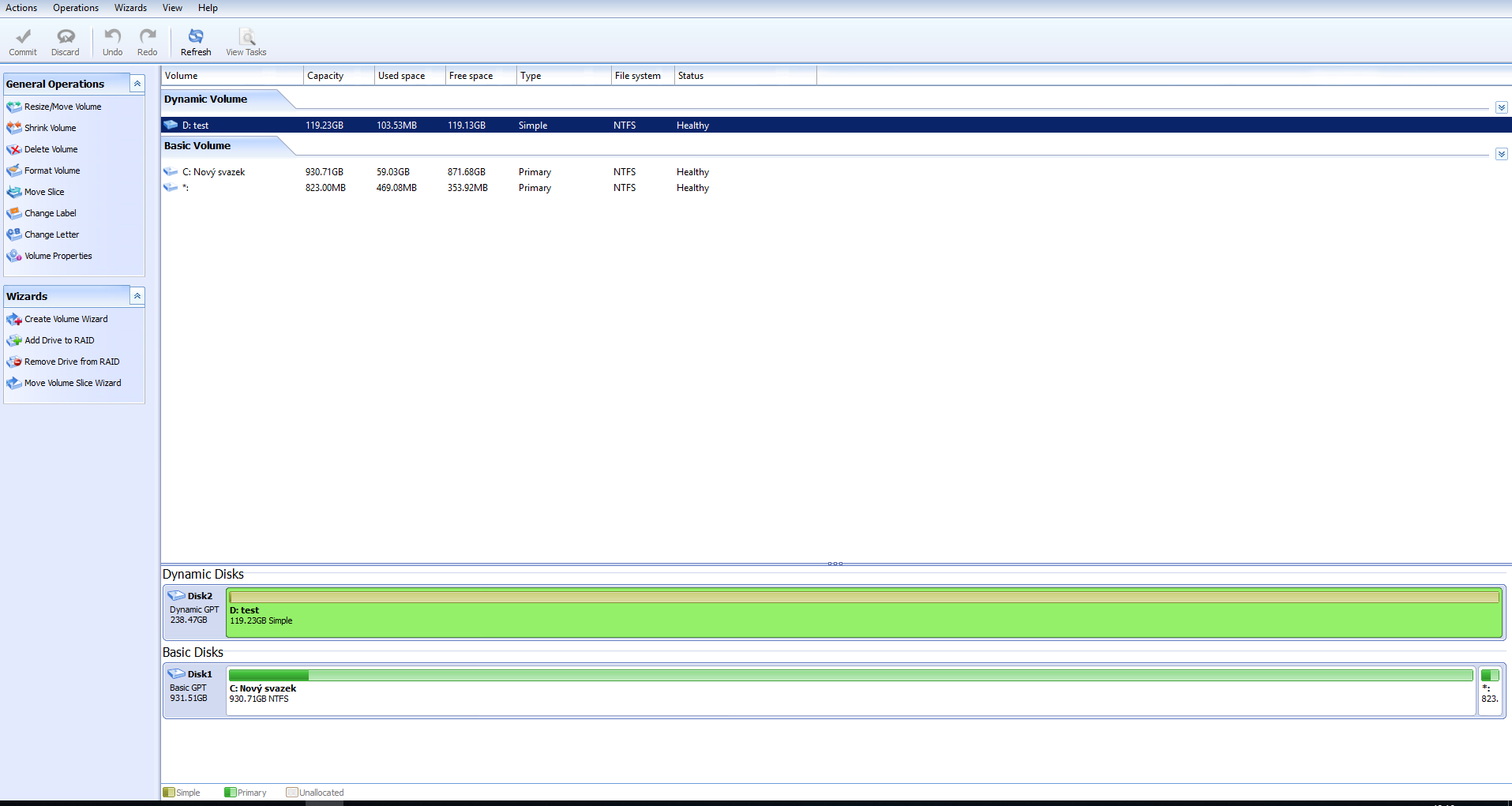Open the Operations menu

pyautogui.click(x=76, y=8)
